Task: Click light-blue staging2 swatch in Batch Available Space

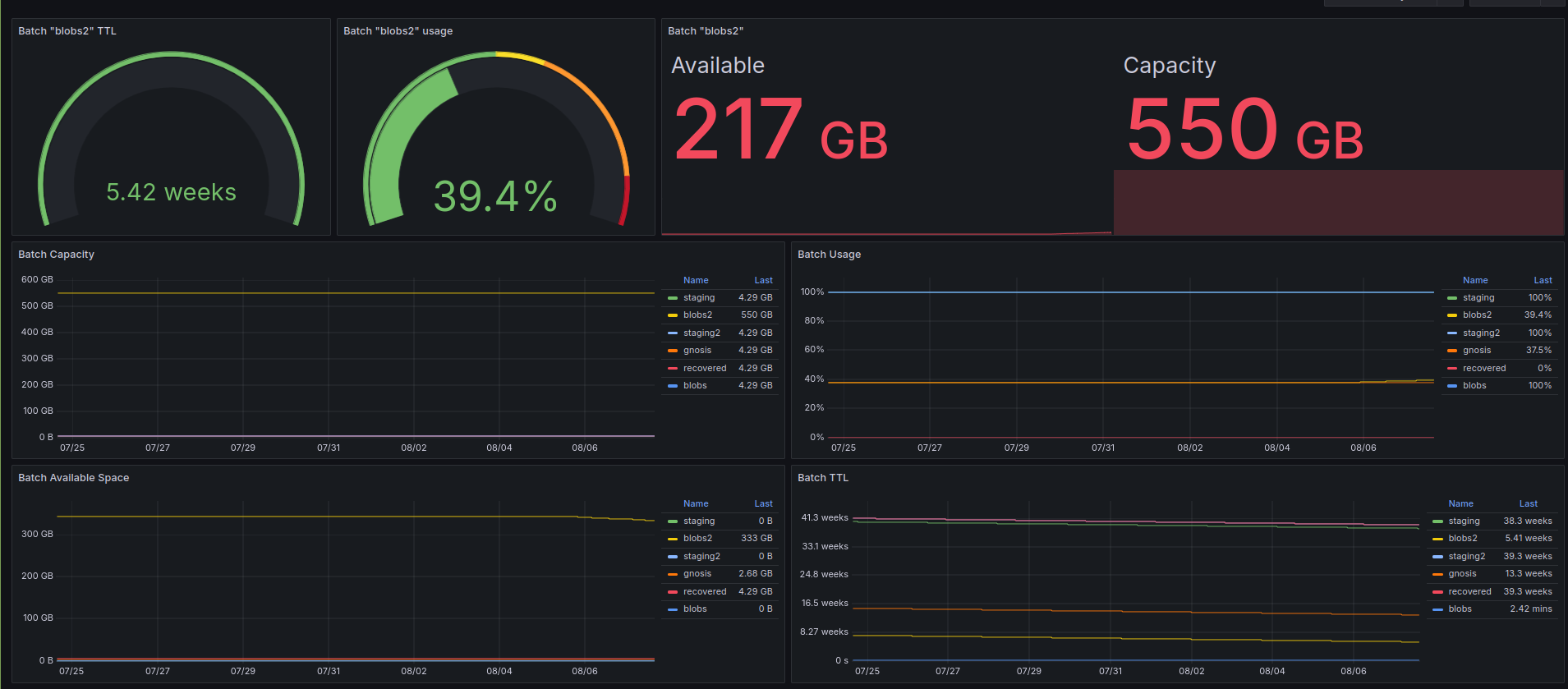Action: click(673, 557)
